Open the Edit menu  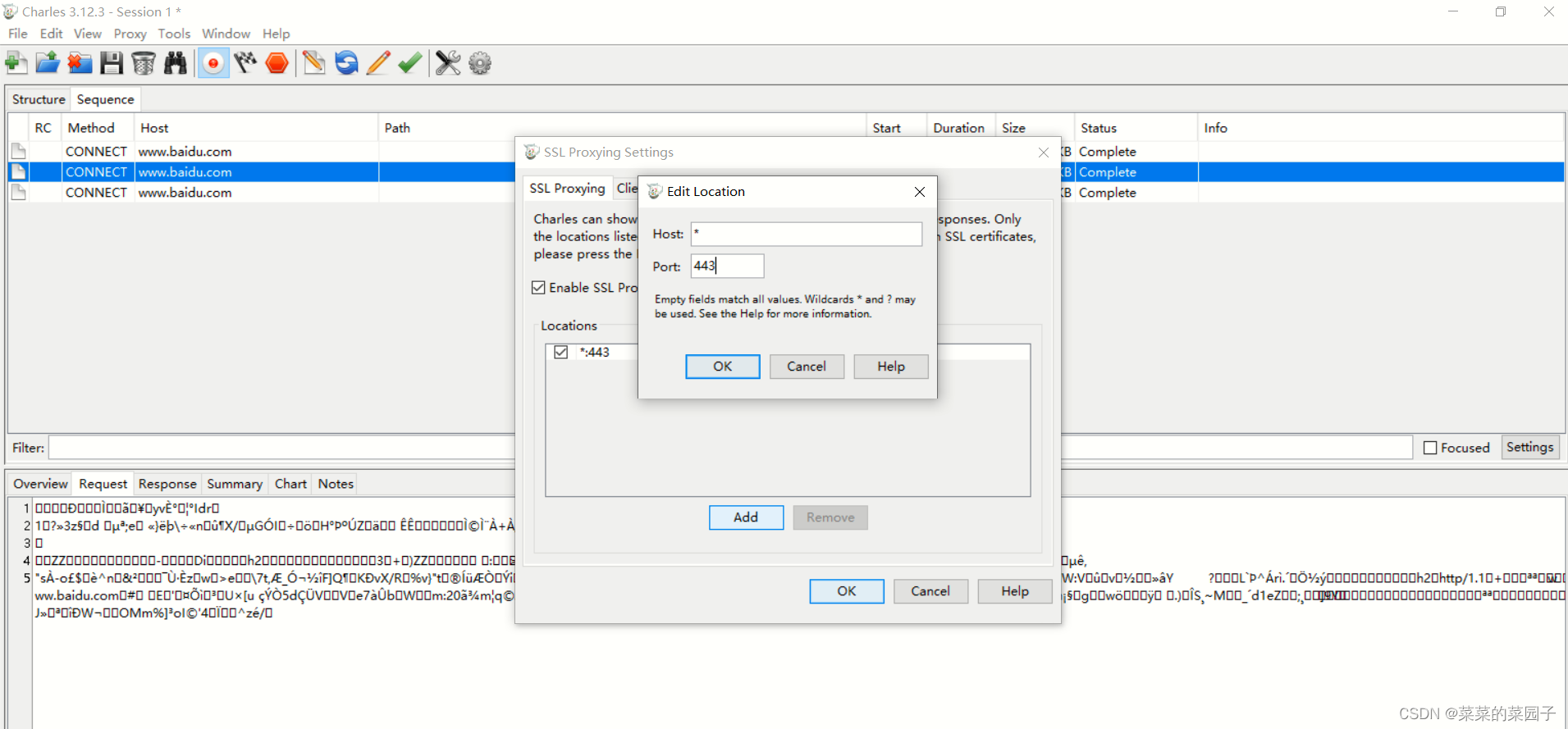(51, 34)
